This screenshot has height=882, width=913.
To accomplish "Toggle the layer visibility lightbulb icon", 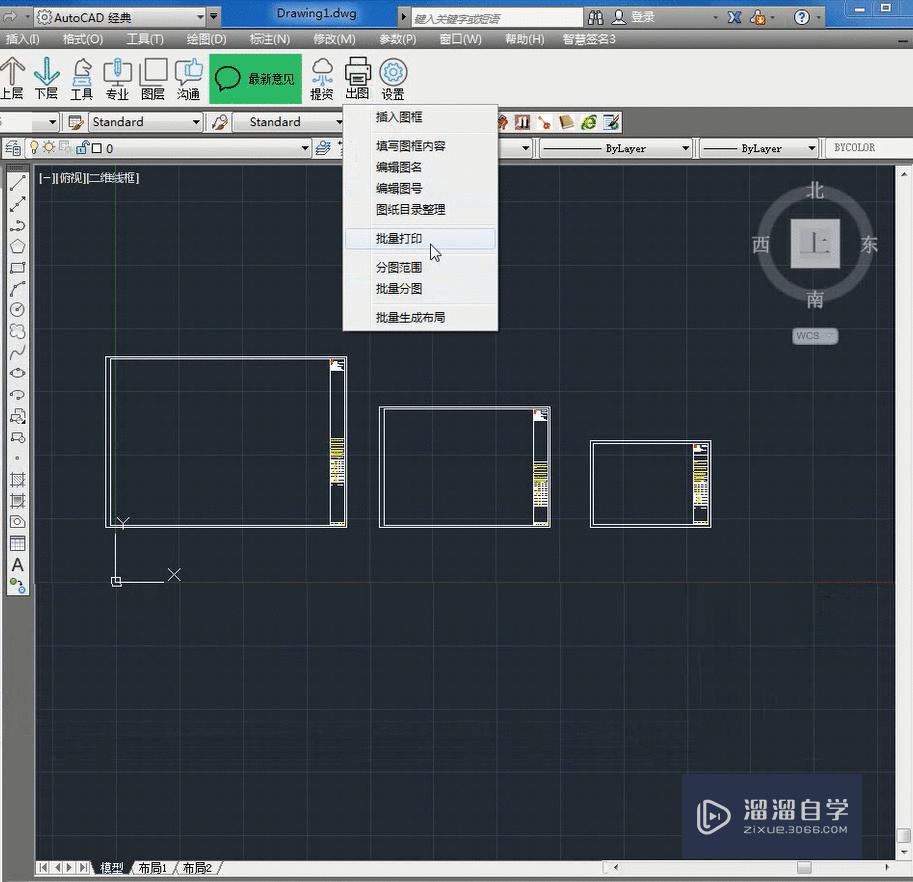I will coord(34,146).
